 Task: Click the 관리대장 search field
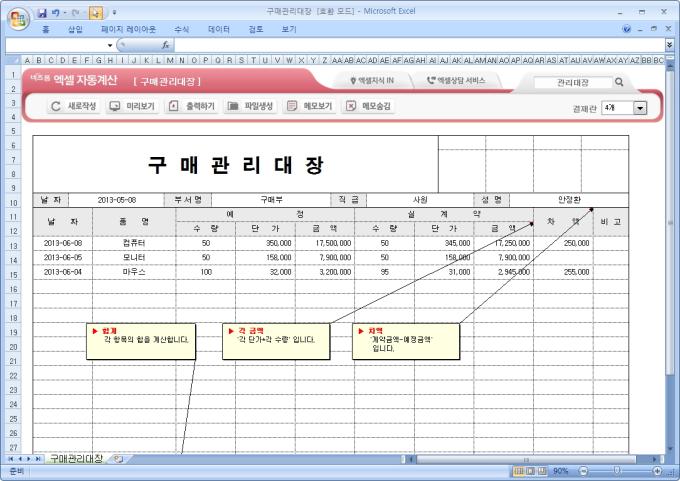tap(573, 82)
